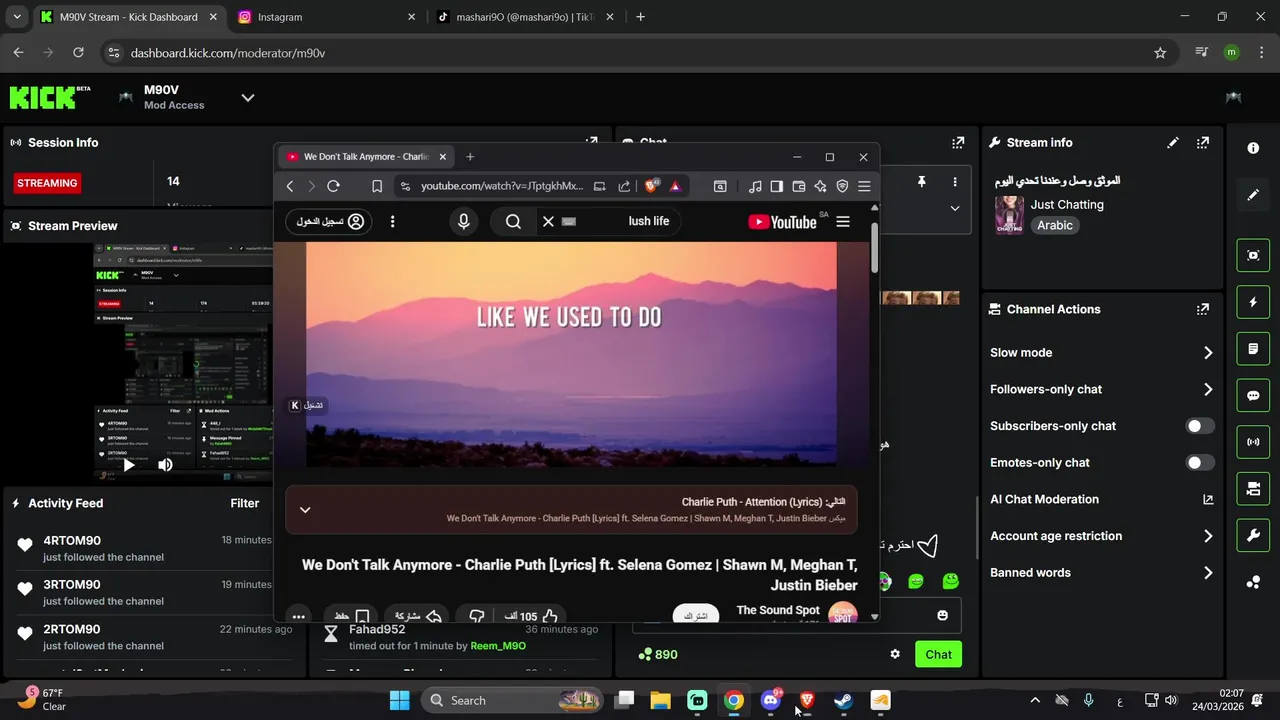Expand the pinned message chevron in chat
Screen dimensions: 1280x720
tap(955, 208)
